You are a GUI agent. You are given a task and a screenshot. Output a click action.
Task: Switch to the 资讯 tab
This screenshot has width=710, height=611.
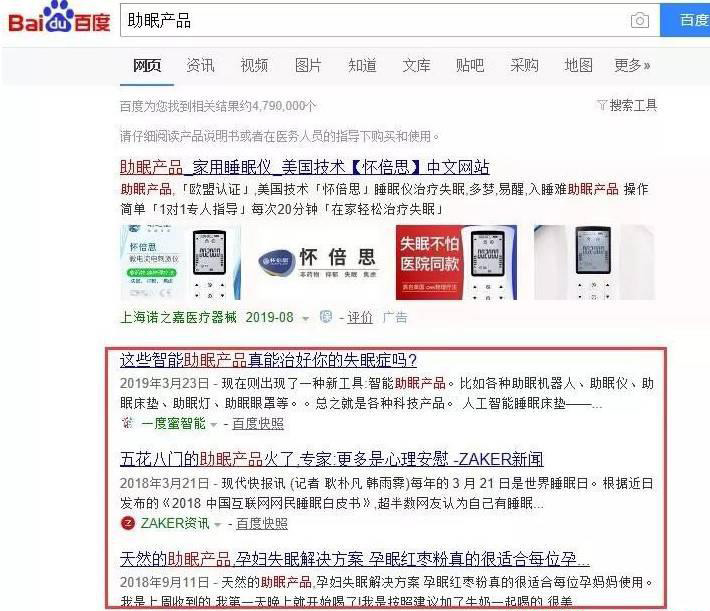pos(200,65)
